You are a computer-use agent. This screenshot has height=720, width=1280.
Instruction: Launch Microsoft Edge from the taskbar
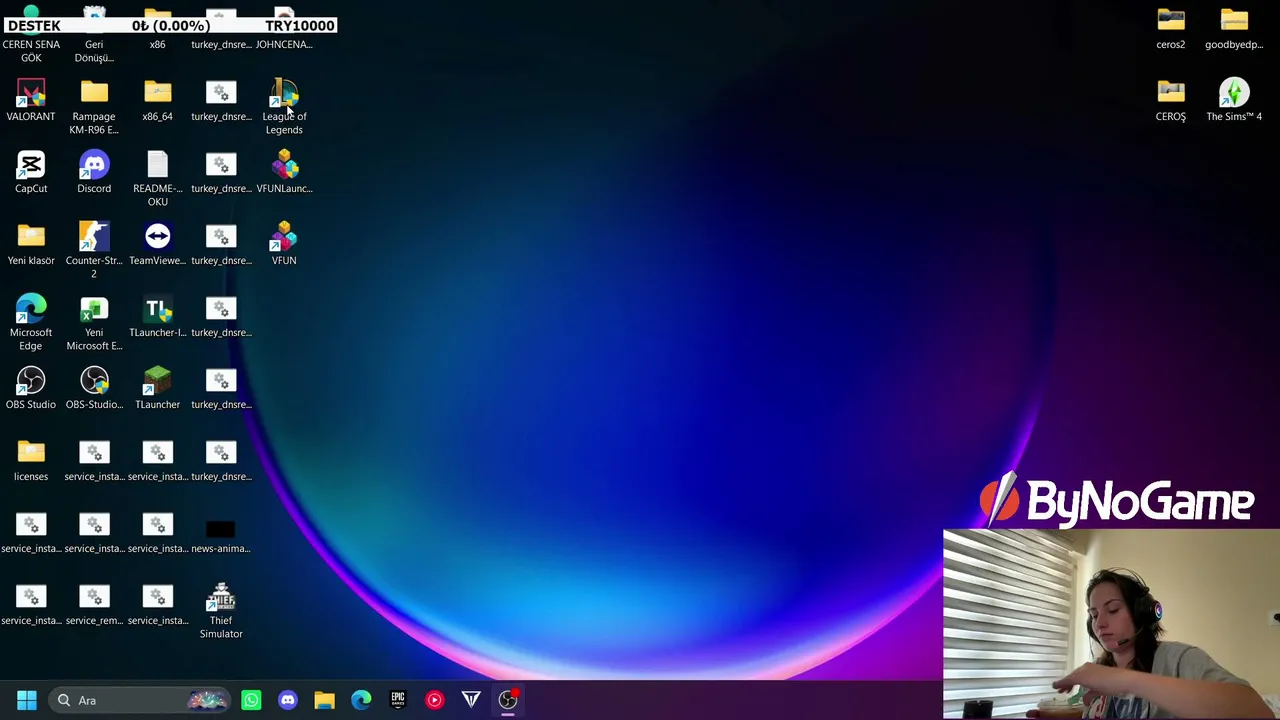click(x=361, y=700)
